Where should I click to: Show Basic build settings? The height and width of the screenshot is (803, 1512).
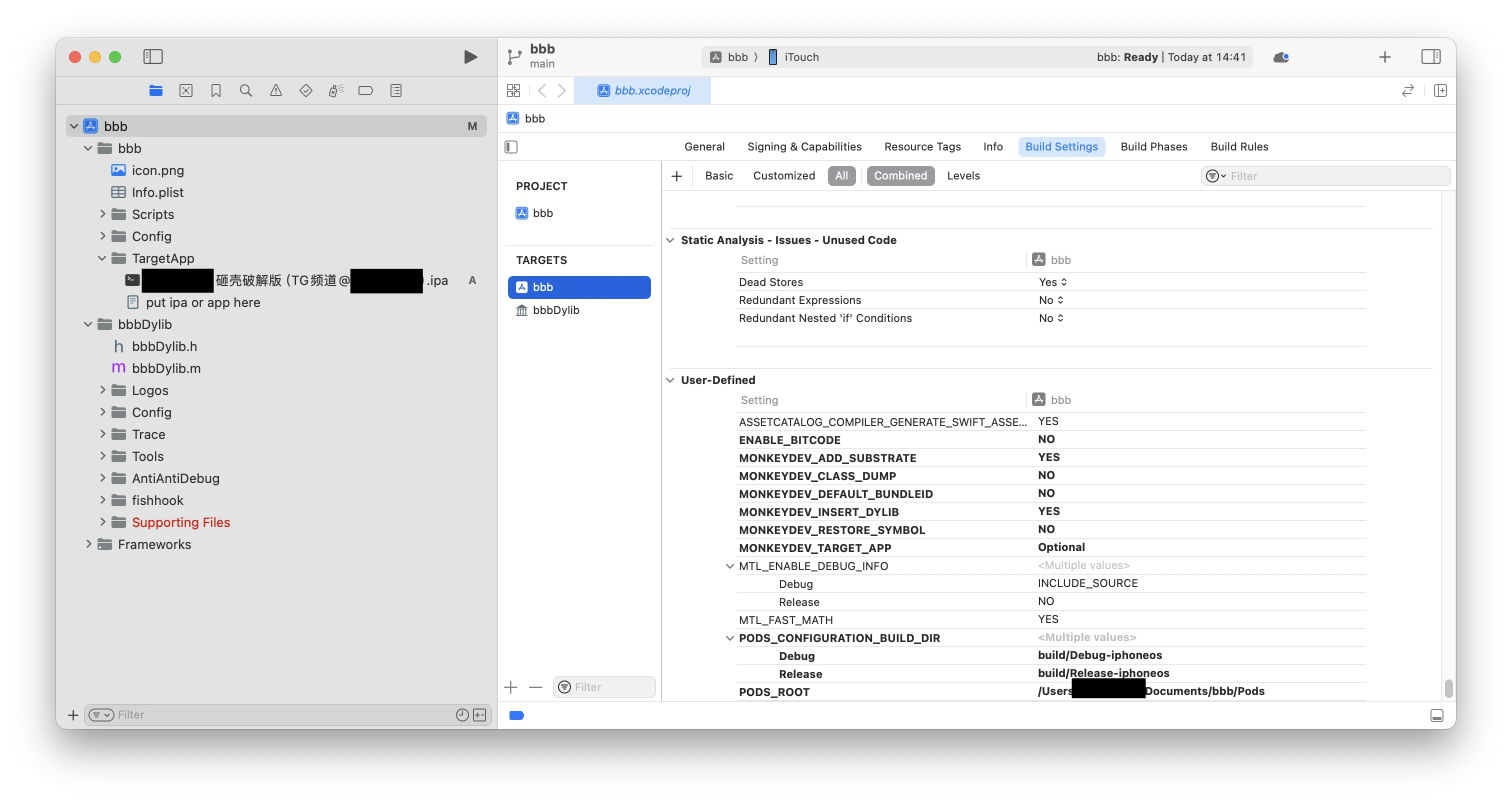(x=719, y=176)
